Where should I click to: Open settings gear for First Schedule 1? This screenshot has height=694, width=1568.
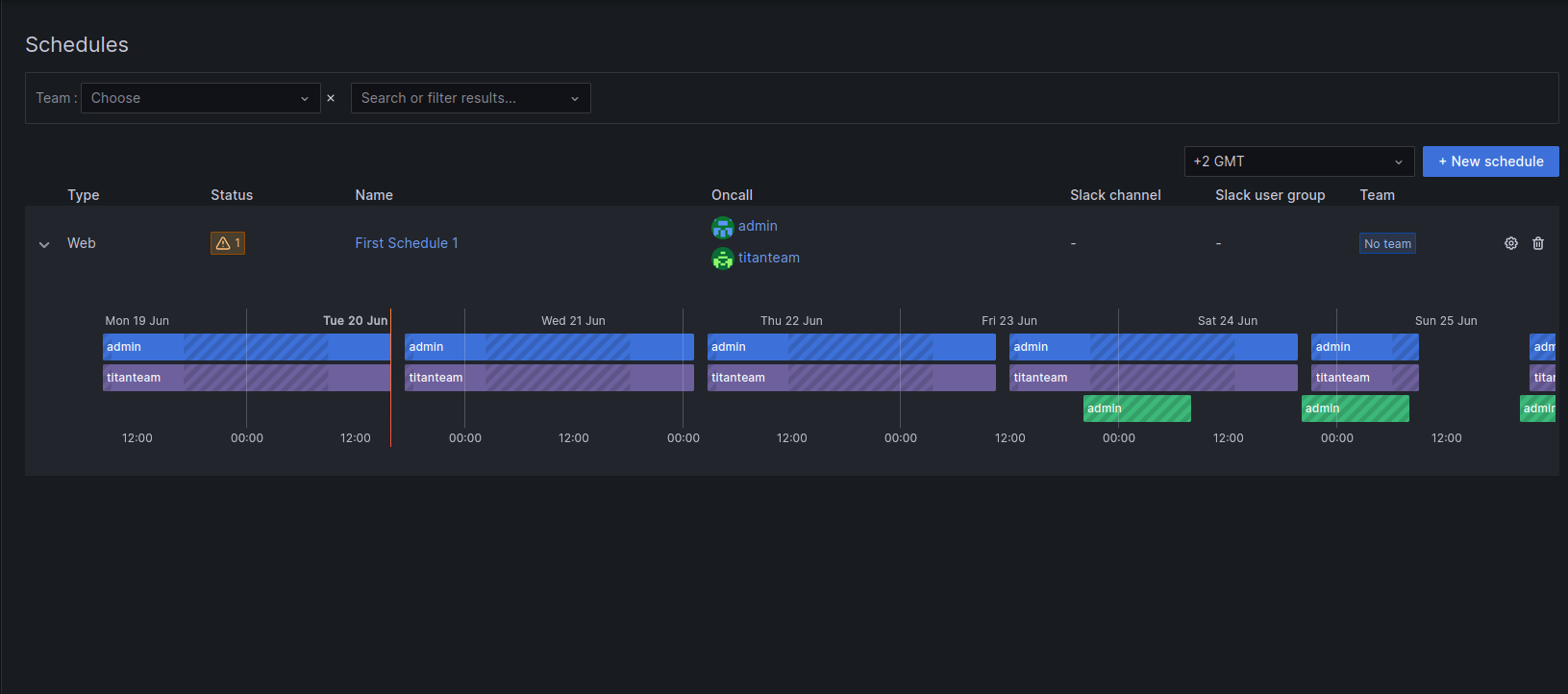(1511, 243)
